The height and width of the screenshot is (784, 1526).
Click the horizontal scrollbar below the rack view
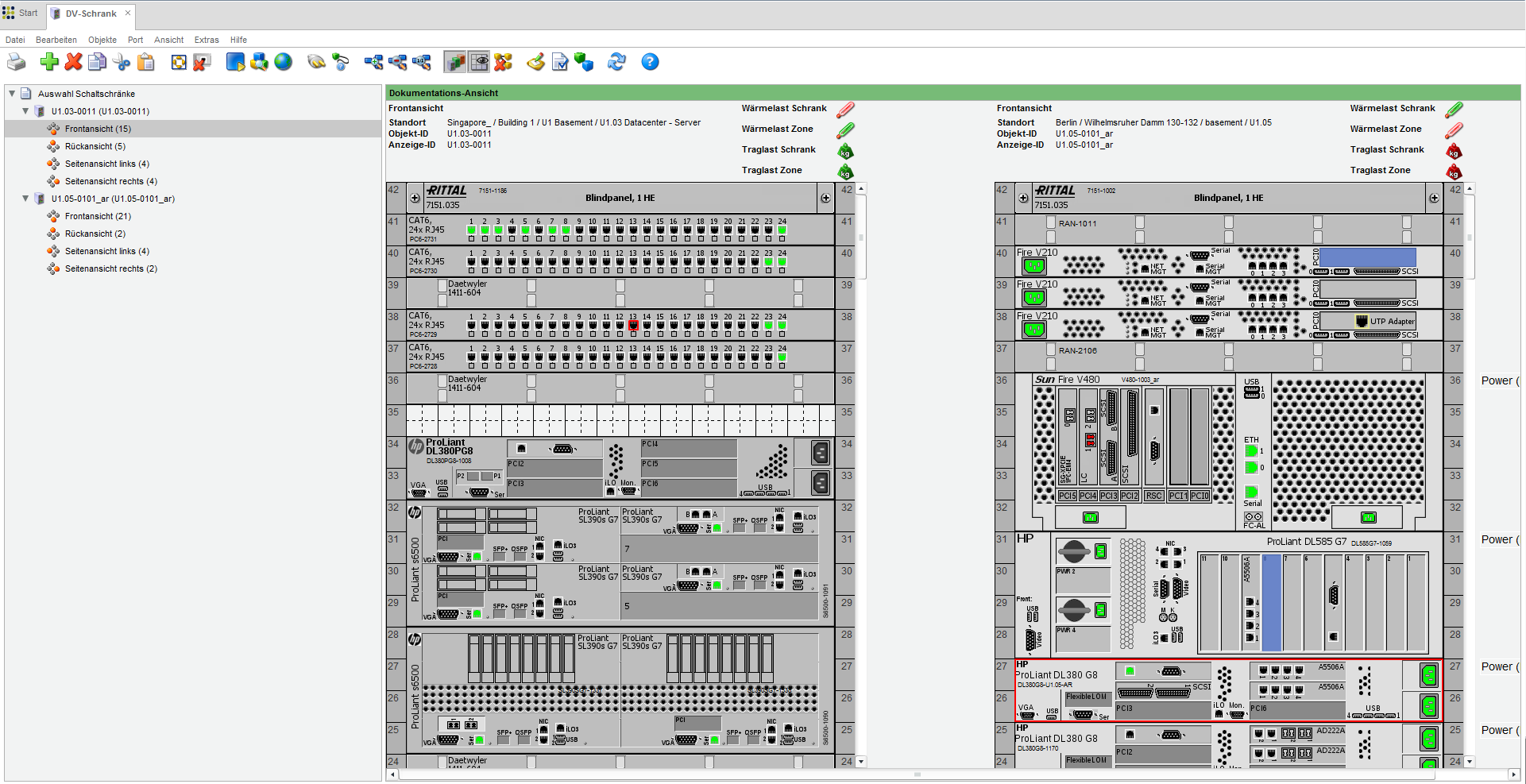(917, 774)
